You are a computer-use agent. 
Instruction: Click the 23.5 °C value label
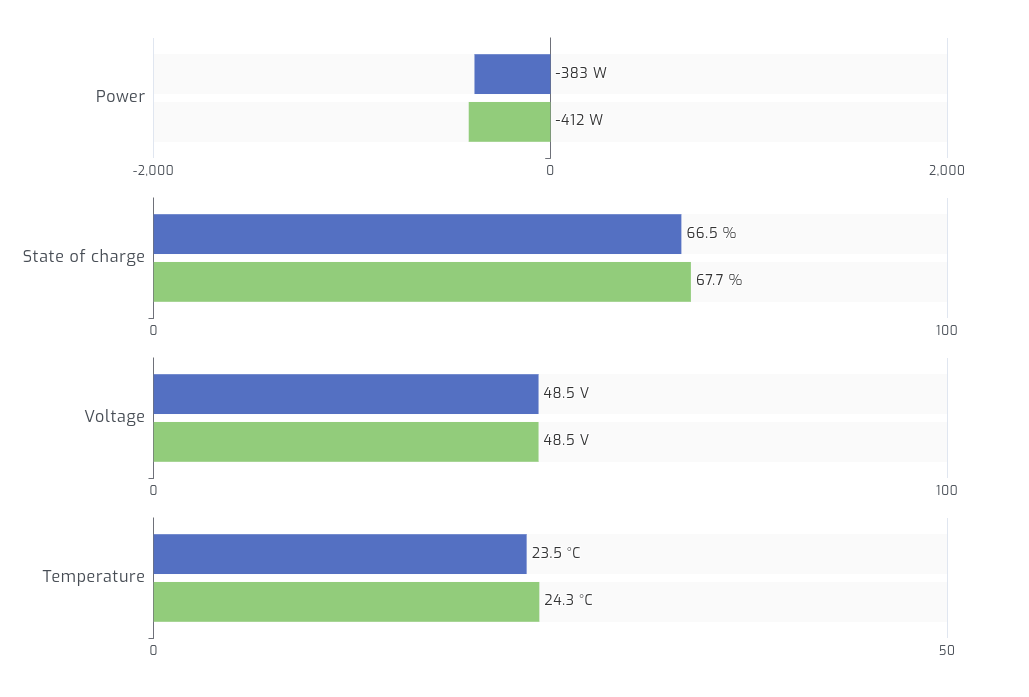[556, 553]
